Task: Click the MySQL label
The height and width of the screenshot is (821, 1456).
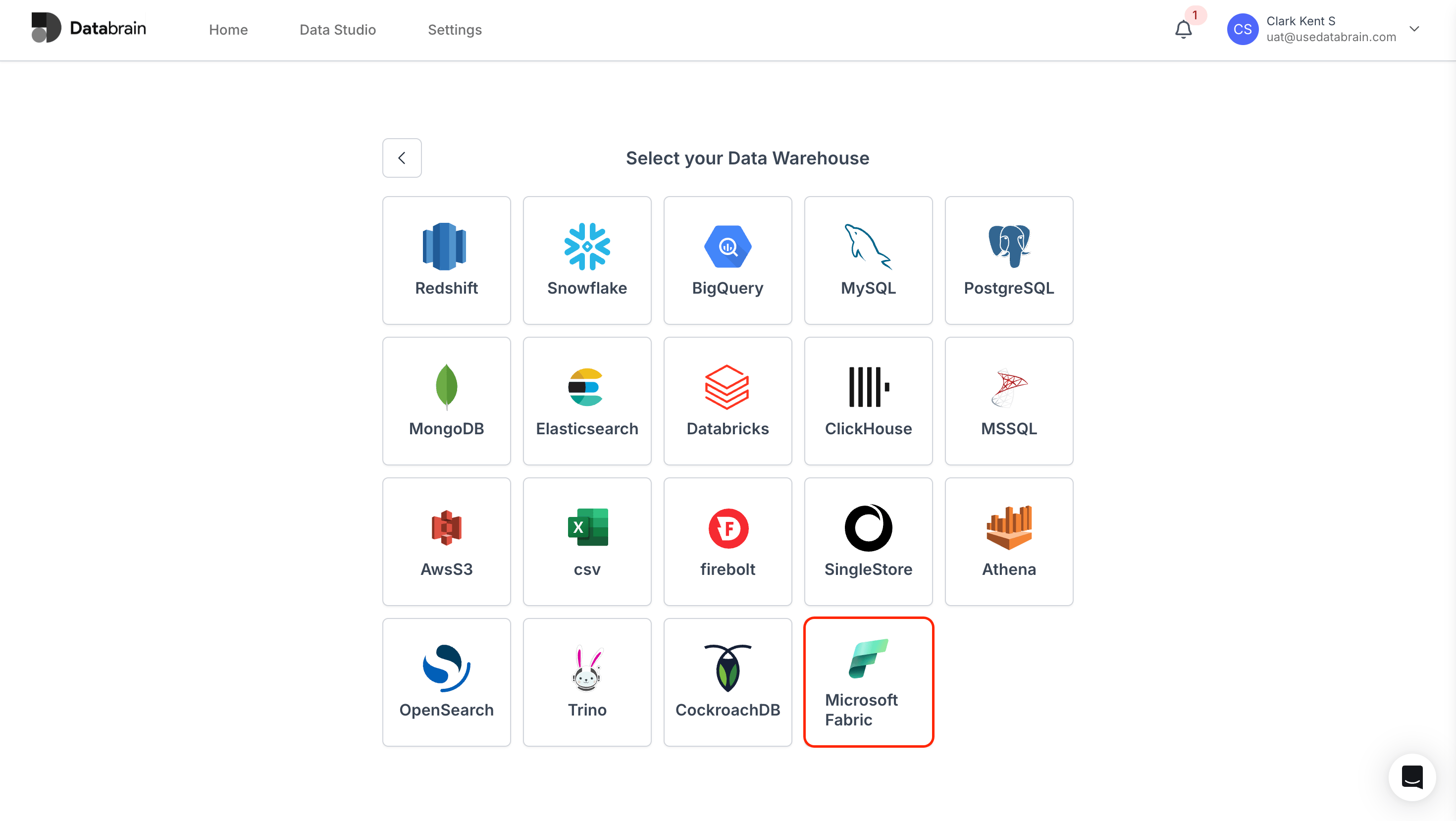Action: click(x=868, y=288)
